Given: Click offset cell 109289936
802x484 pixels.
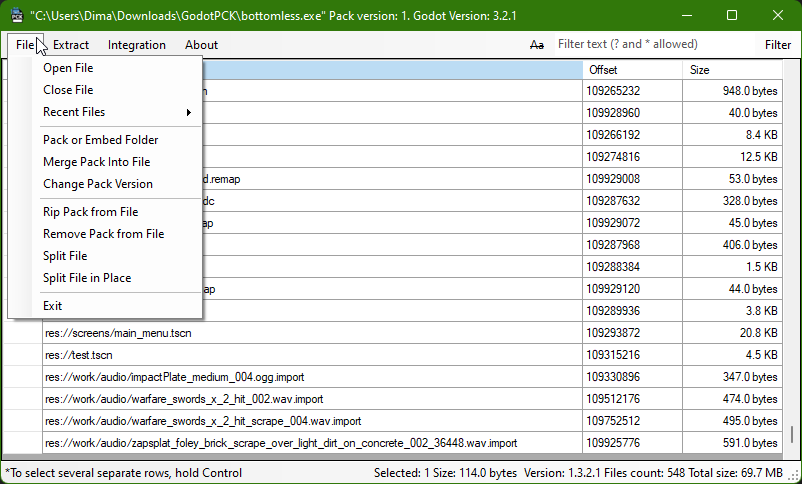Looking at the screenshot, I should click(x=632, y=311).
